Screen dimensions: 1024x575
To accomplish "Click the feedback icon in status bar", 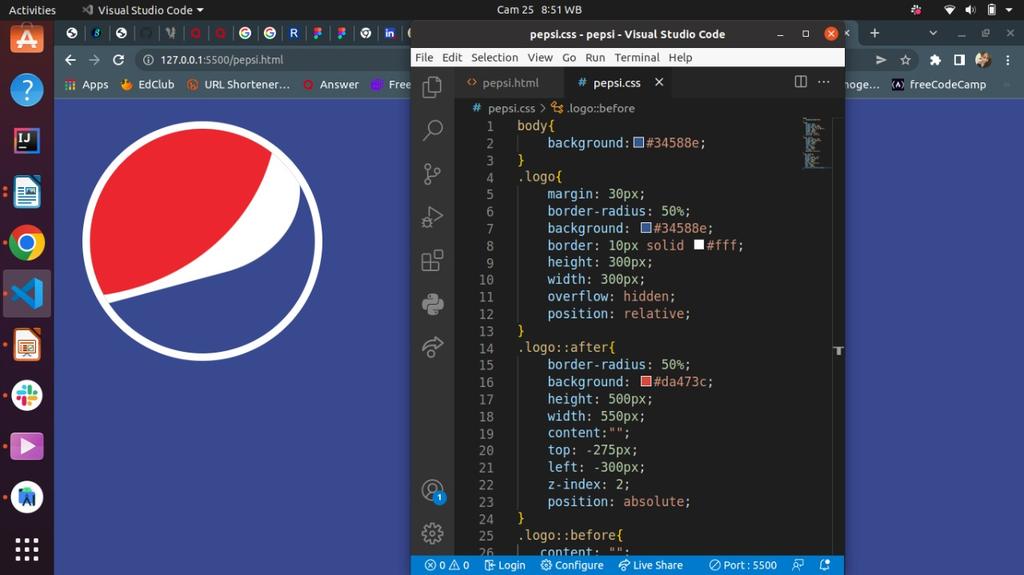I will pos(798,565).
